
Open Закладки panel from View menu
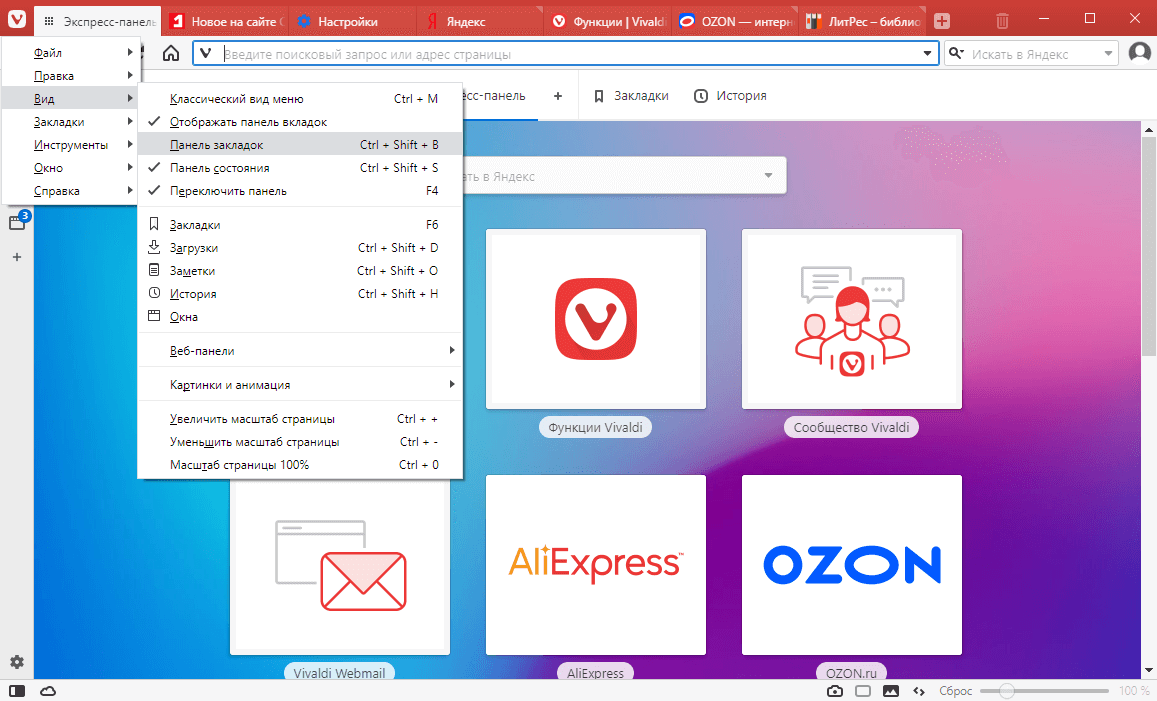(300, 224)
